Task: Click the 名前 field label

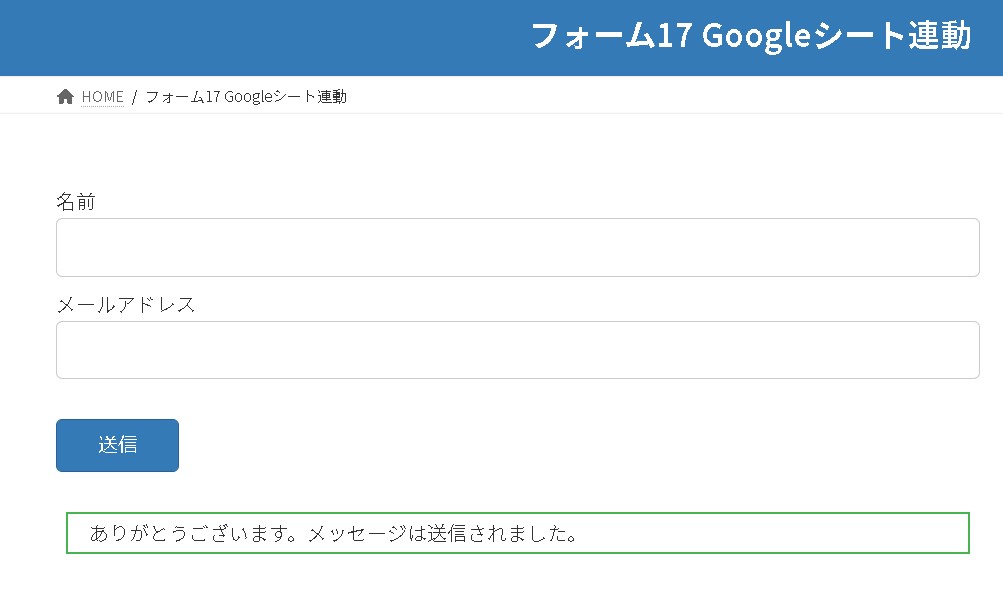Action: [76, 202]
